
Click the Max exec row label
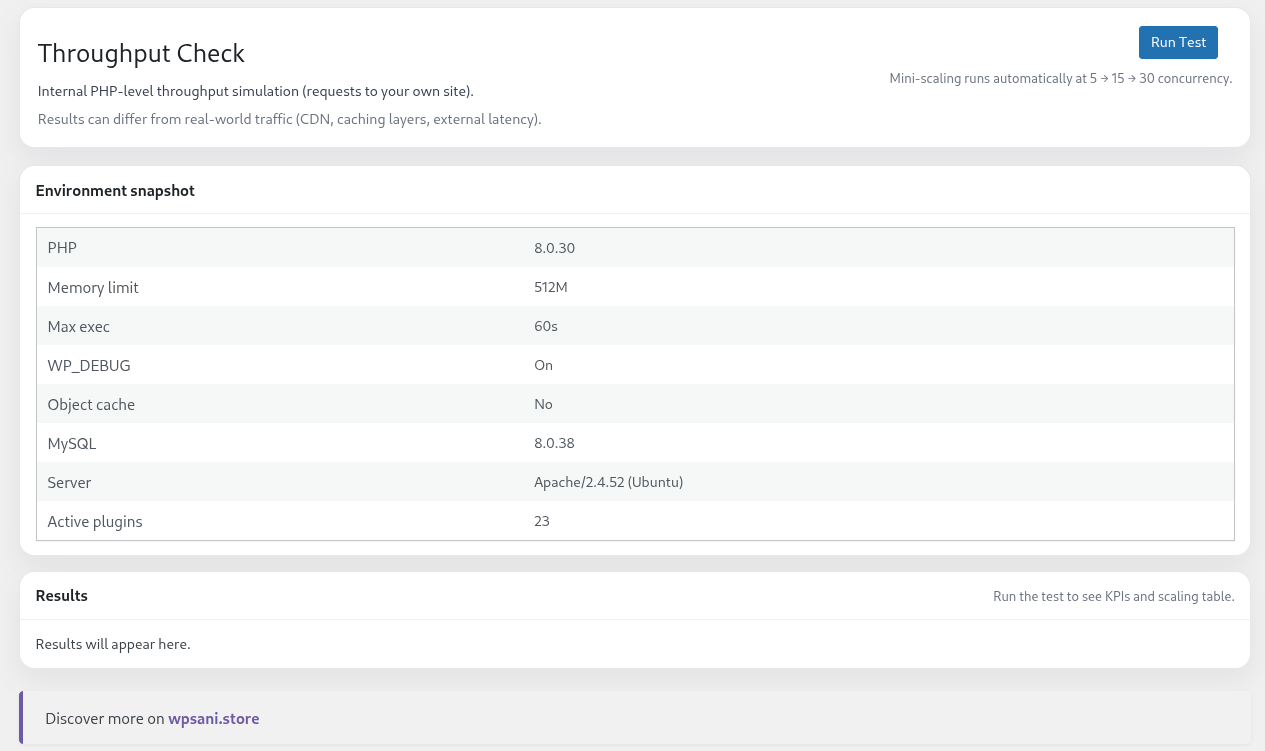79,326
